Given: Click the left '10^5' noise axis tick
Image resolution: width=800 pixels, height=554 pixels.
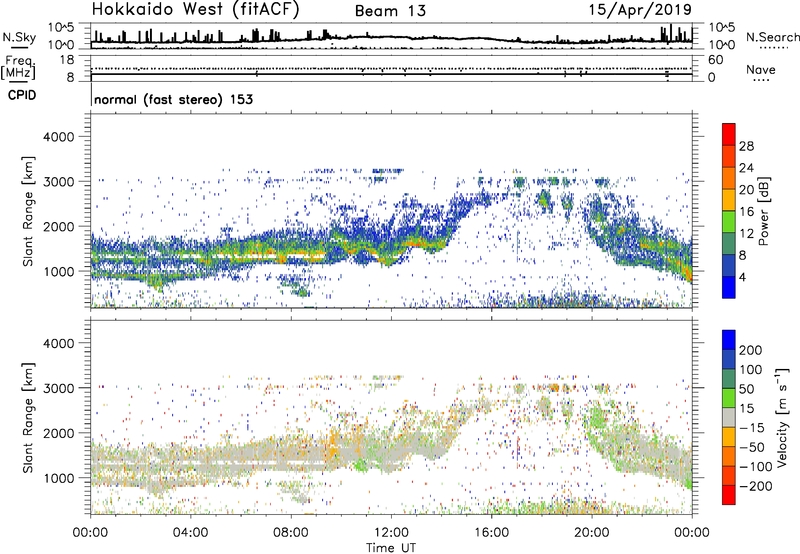Looking at the screenshot, I should 62,27.
